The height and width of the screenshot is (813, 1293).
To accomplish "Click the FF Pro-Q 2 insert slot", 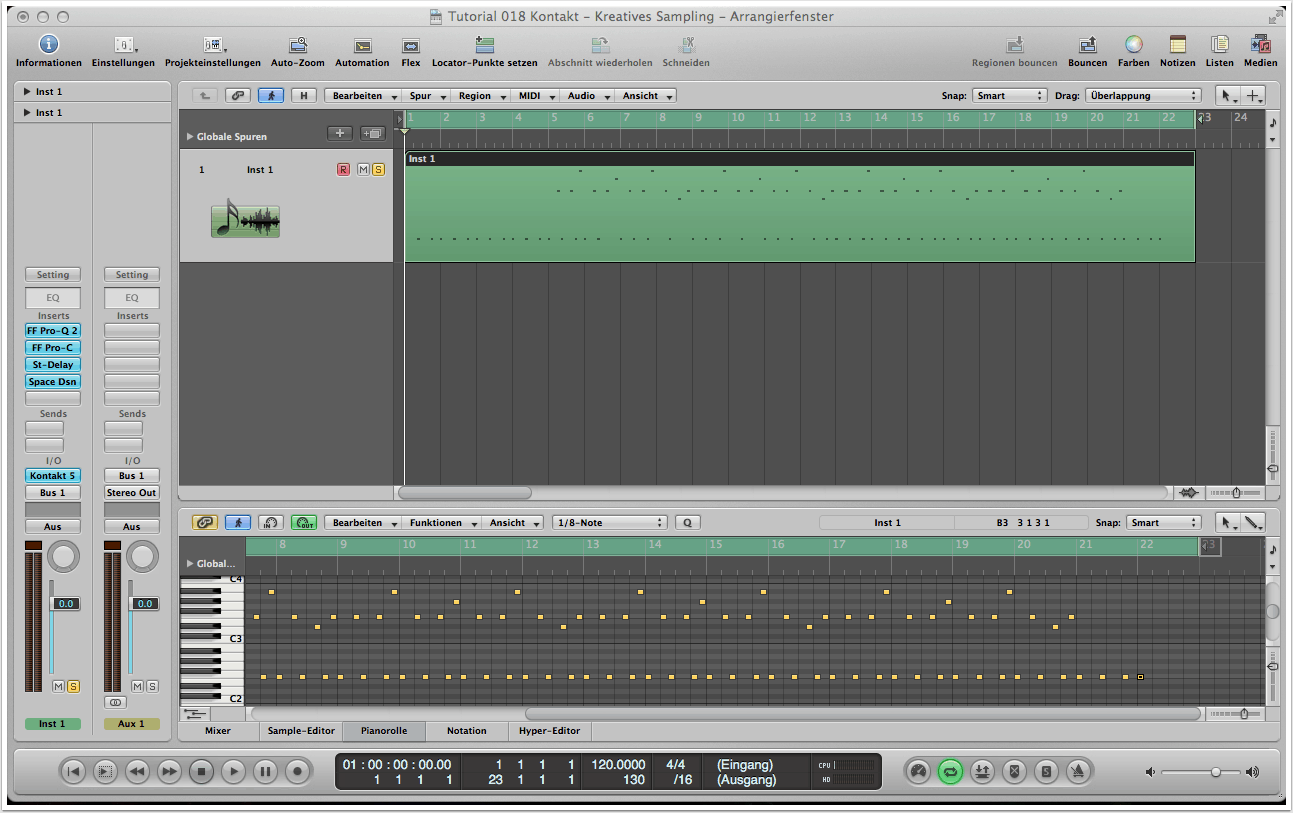I will click(53, 330).
